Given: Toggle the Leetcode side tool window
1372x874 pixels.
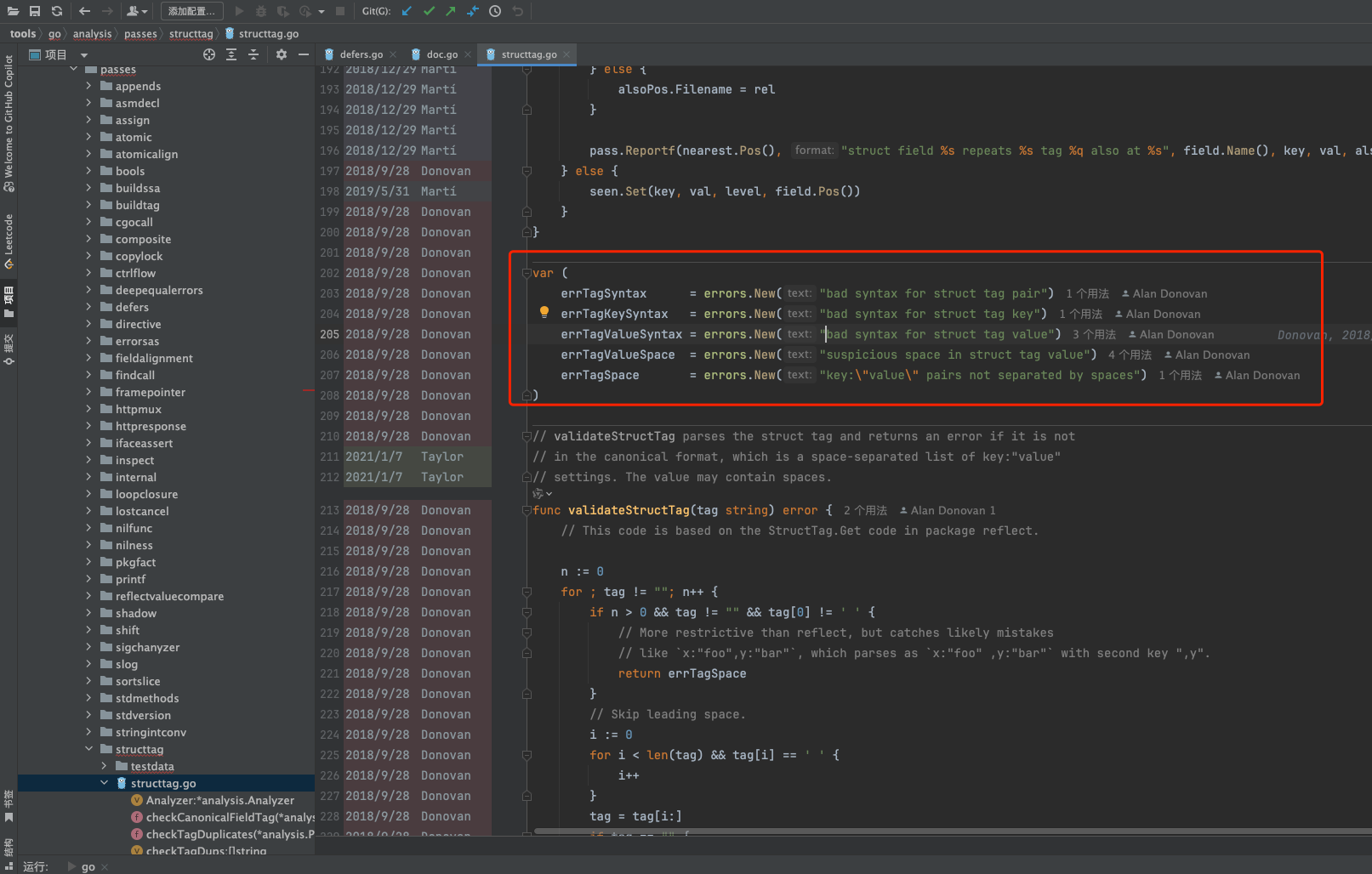Looking at the screenshot, I should pos(9,241).
